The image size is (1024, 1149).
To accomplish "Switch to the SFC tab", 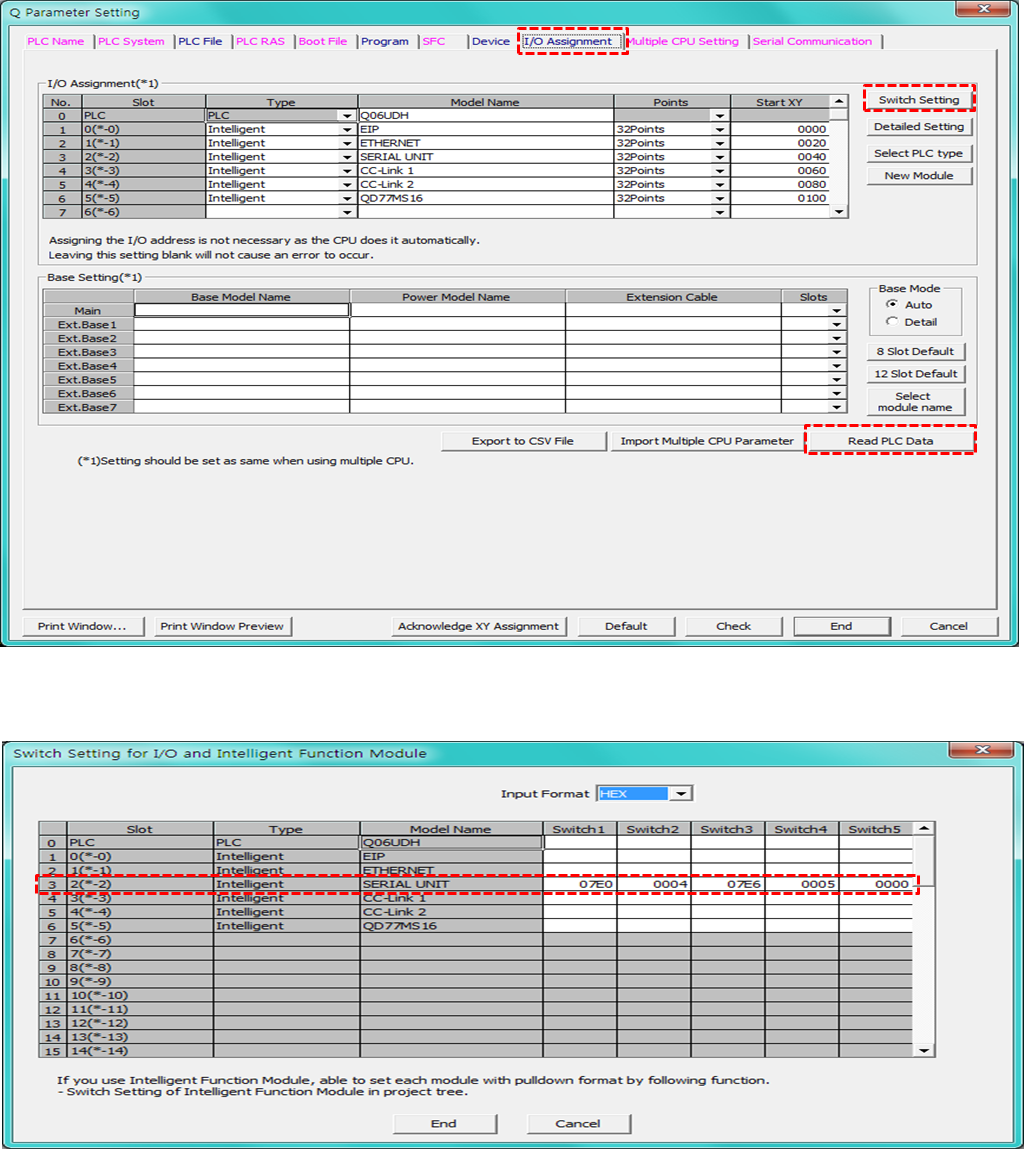I will (x=434, y=42).
